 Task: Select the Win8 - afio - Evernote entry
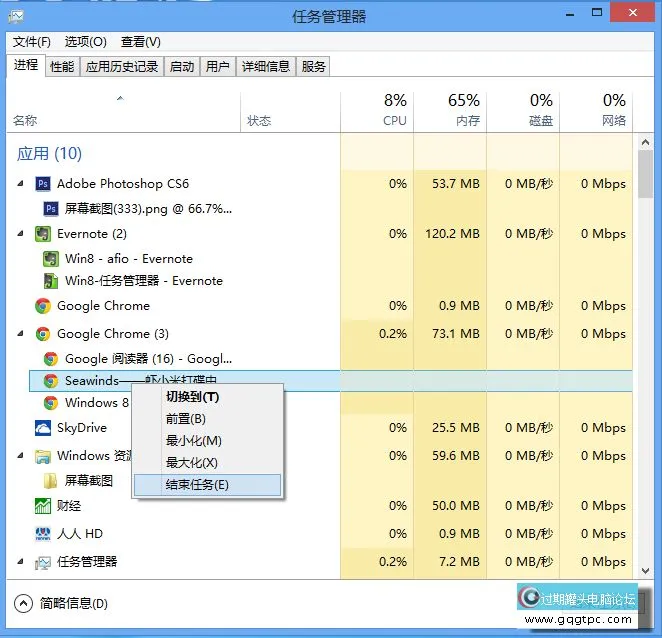[x=129, y=258]
